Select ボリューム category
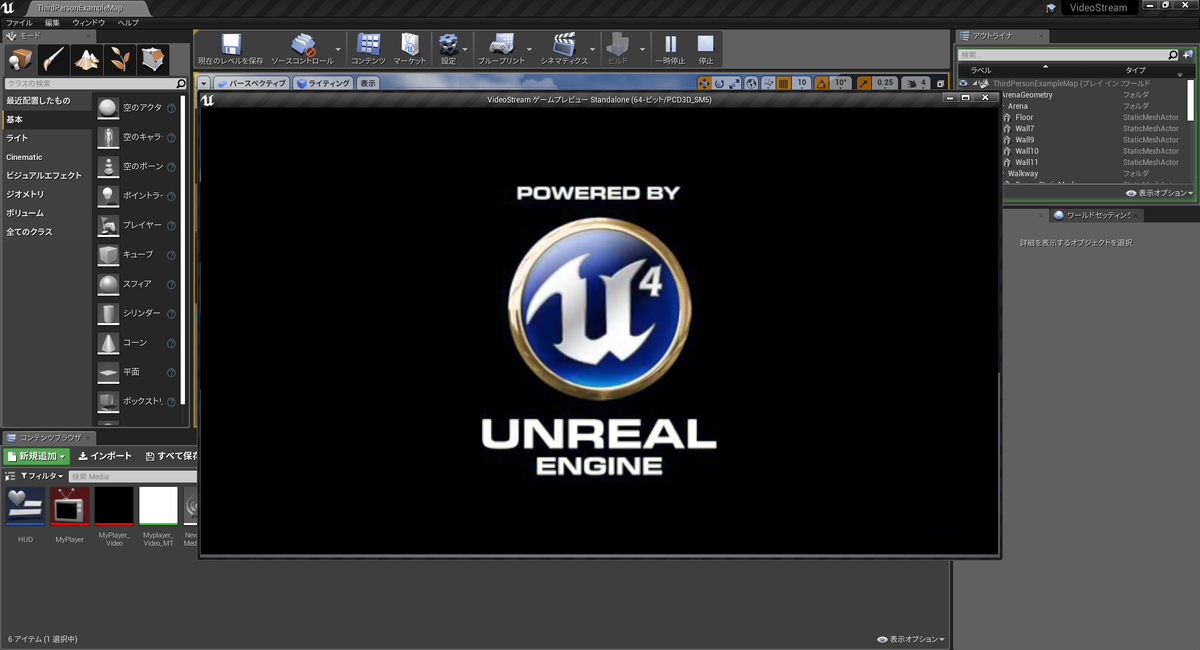 pyautogui.click(x=47, y=213)
